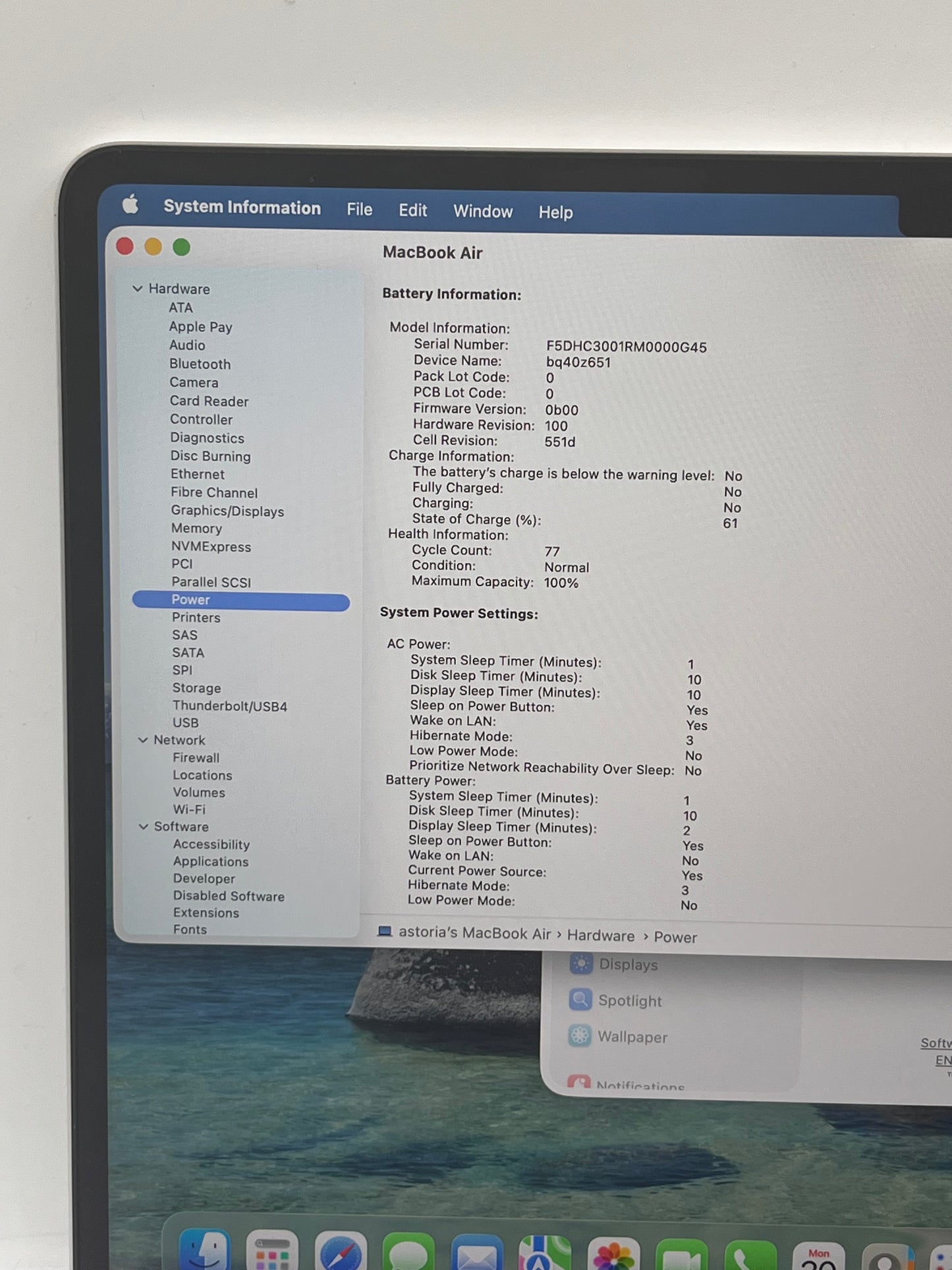Open Contacts from the Dock
Screen dimensions: 952x1270
[887, 1256]
